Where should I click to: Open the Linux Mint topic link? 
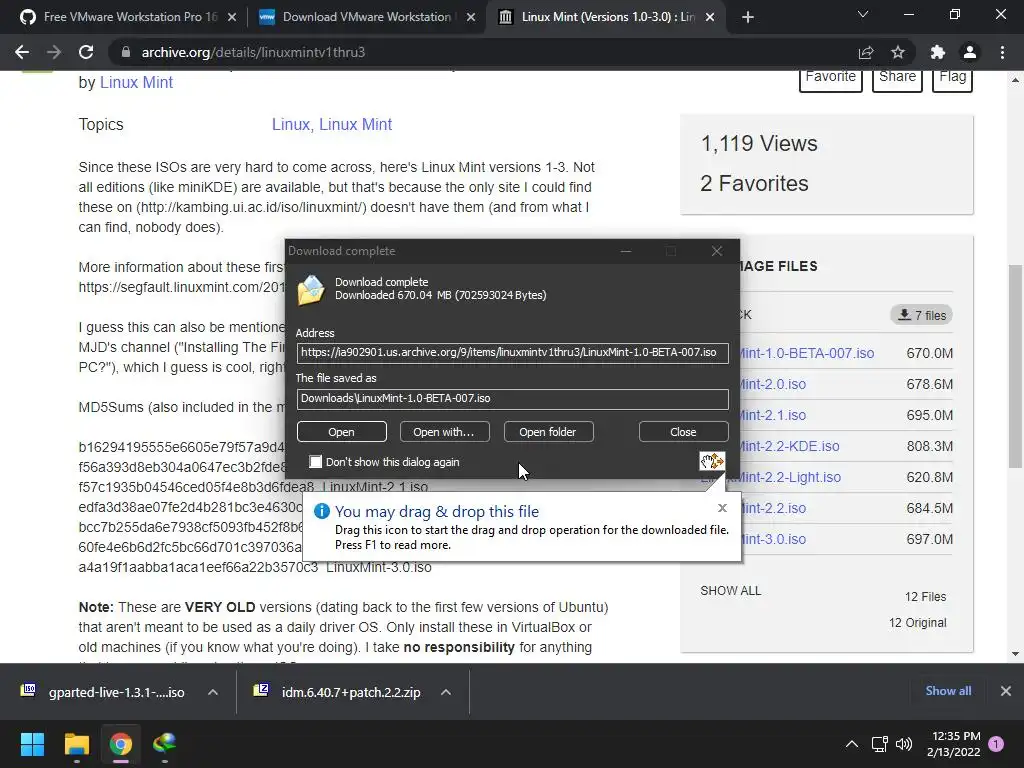[355, 124]
